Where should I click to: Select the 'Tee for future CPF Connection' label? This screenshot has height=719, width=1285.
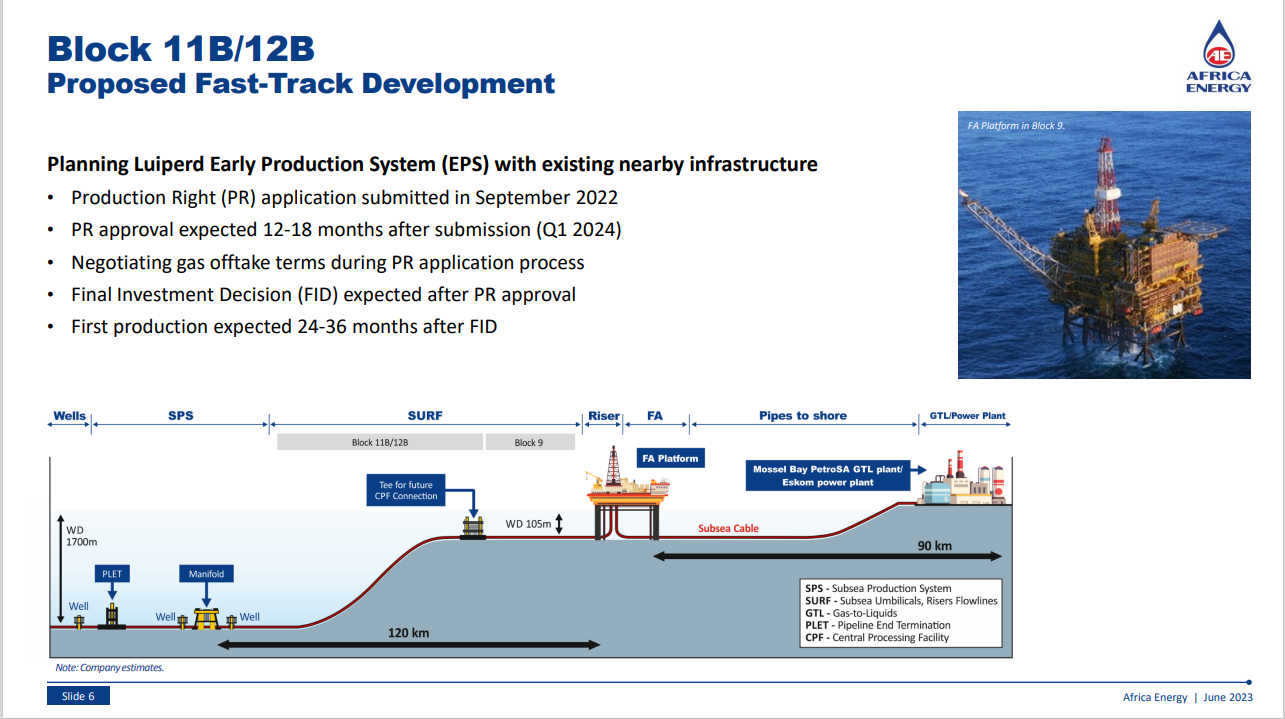click(407, 490)
